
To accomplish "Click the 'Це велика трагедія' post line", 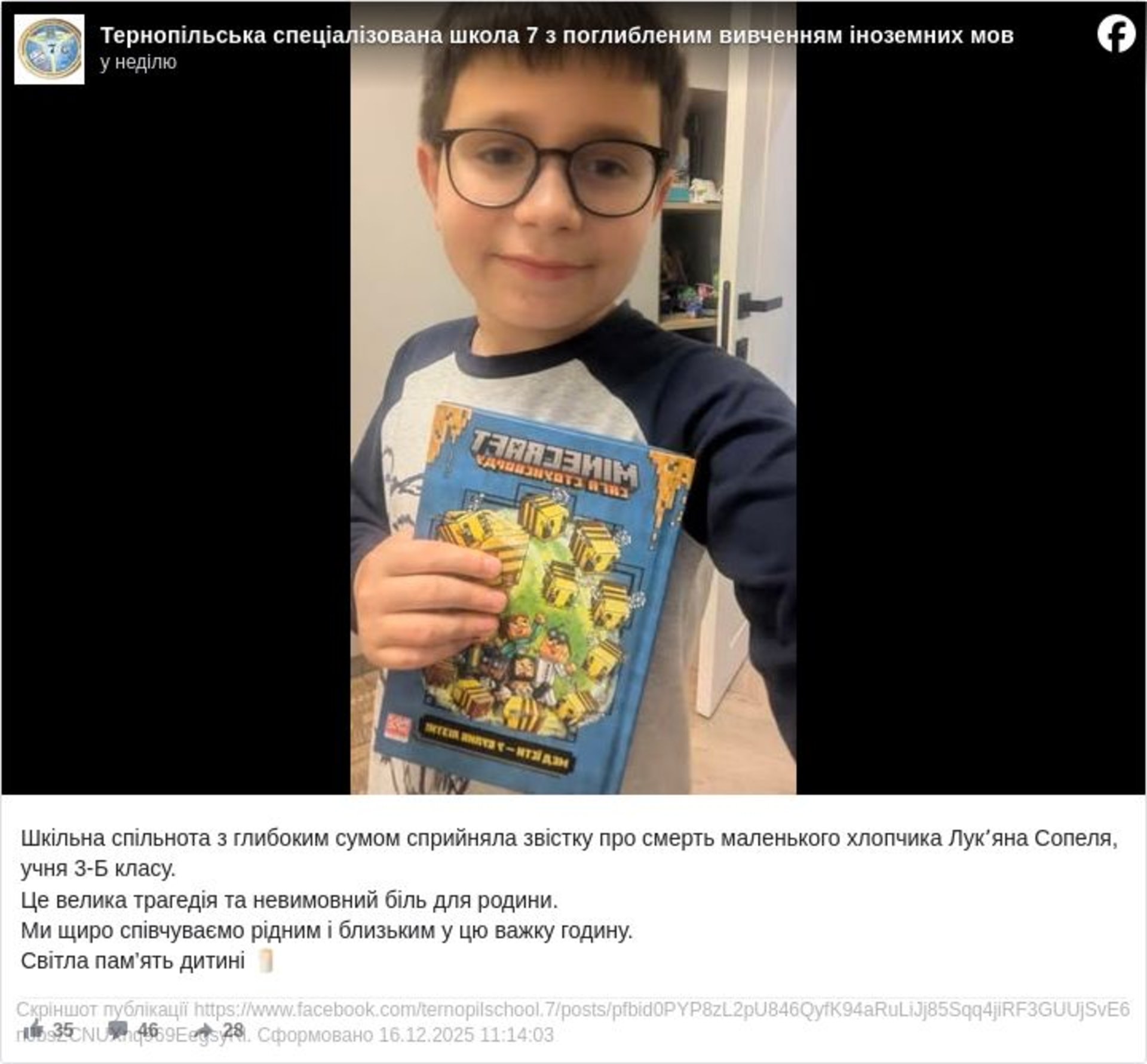I will pos(289,900).
